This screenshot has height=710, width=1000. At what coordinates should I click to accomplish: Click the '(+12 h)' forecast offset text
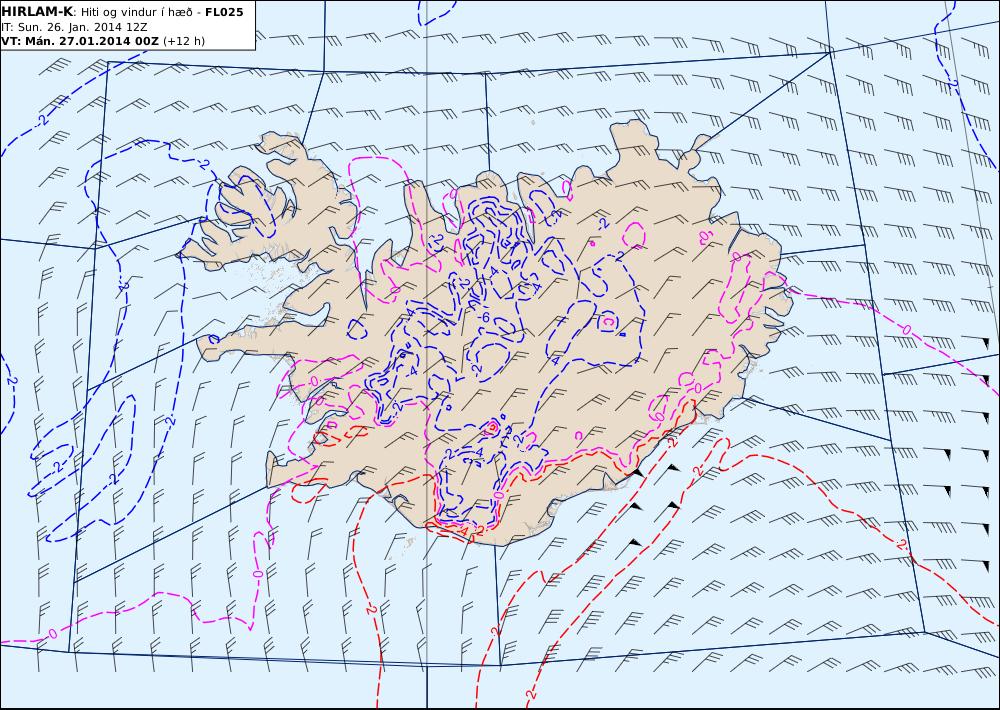184,41
